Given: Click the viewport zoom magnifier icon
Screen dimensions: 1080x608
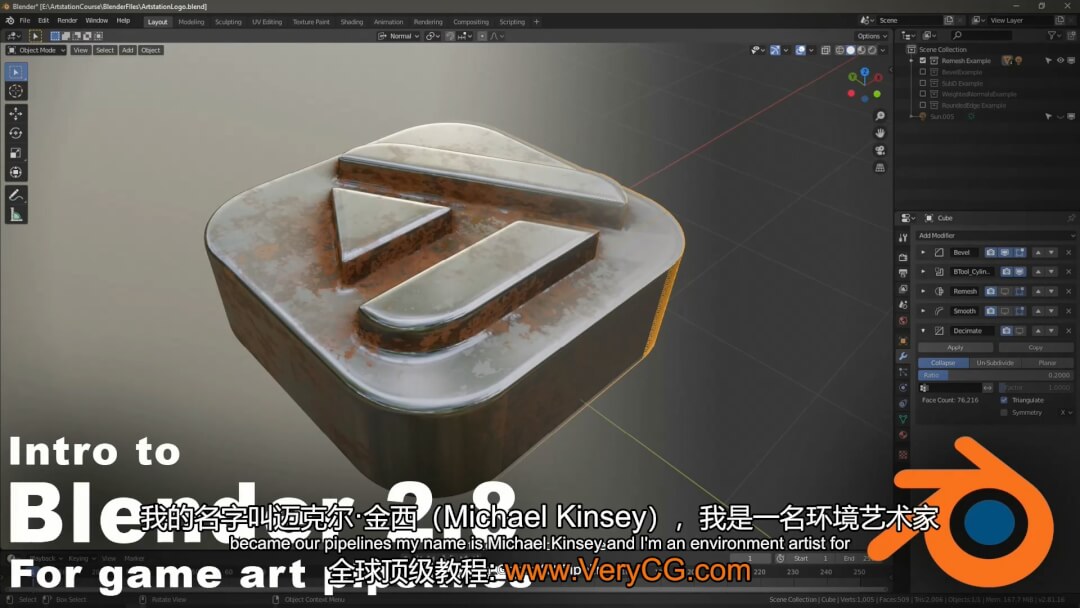Looking at the screenshot, I should [x=880, y=116].
